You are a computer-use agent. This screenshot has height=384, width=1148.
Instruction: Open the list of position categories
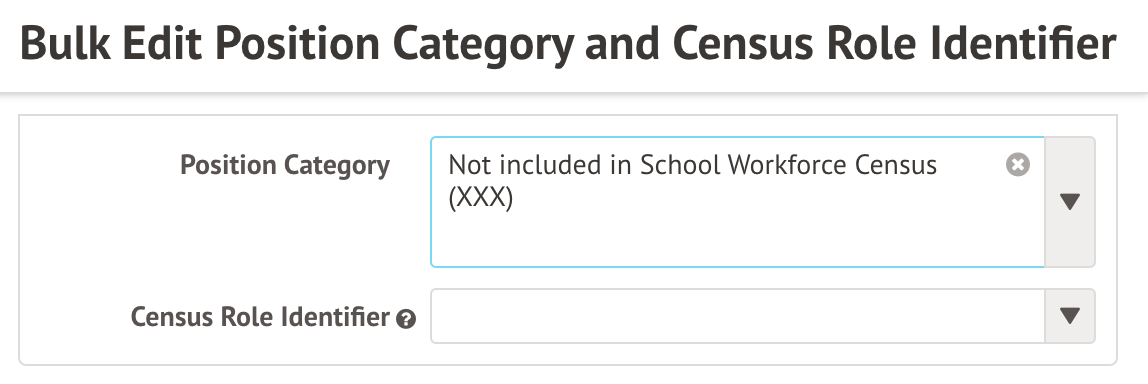1070,202
